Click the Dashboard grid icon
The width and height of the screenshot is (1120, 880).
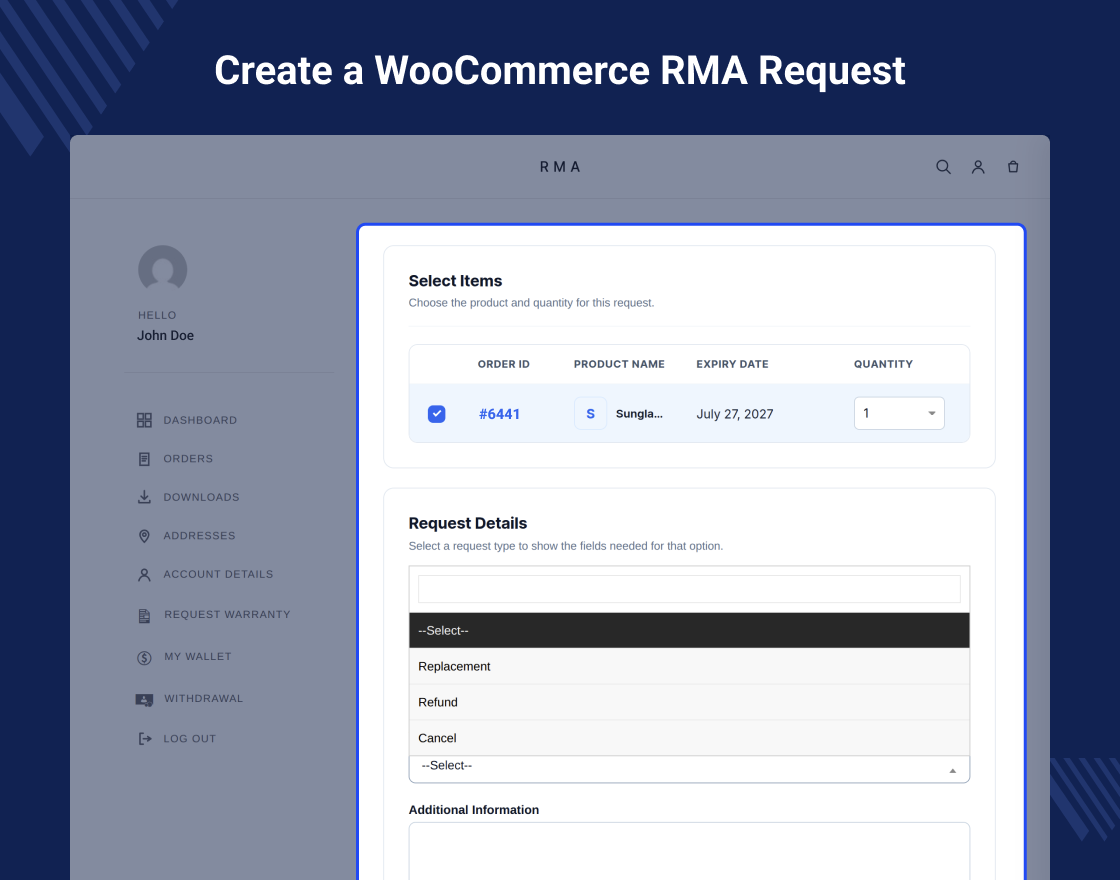(144, 420)
